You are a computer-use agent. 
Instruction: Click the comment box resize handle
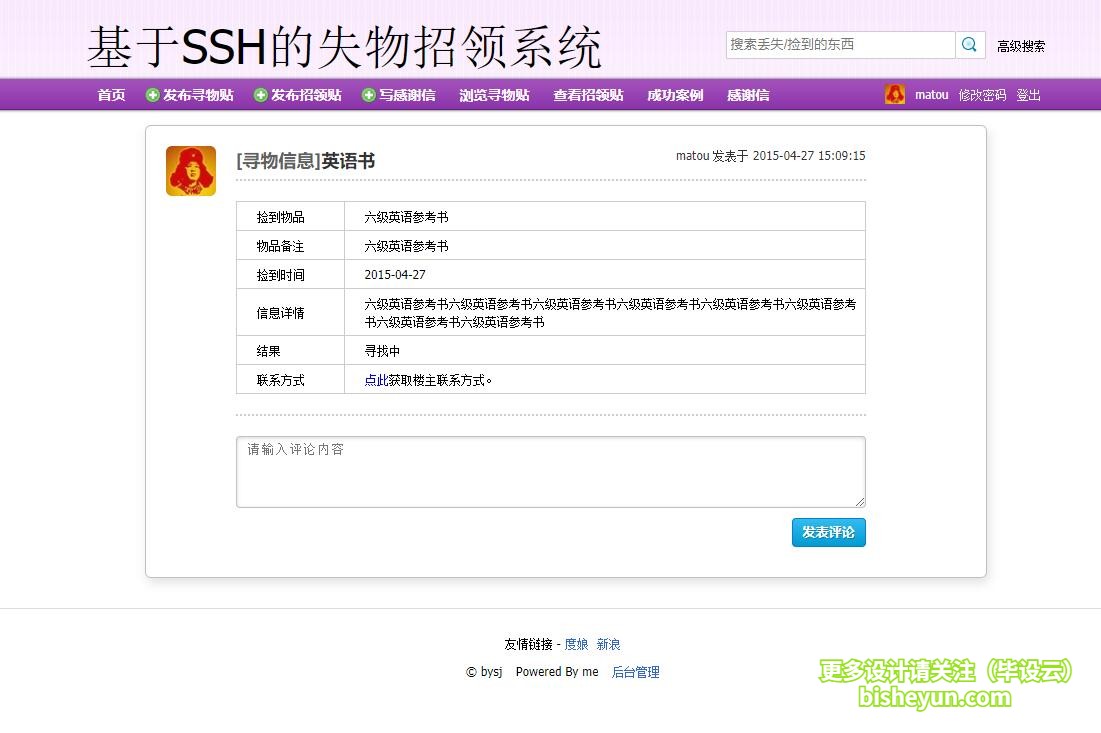859,501
